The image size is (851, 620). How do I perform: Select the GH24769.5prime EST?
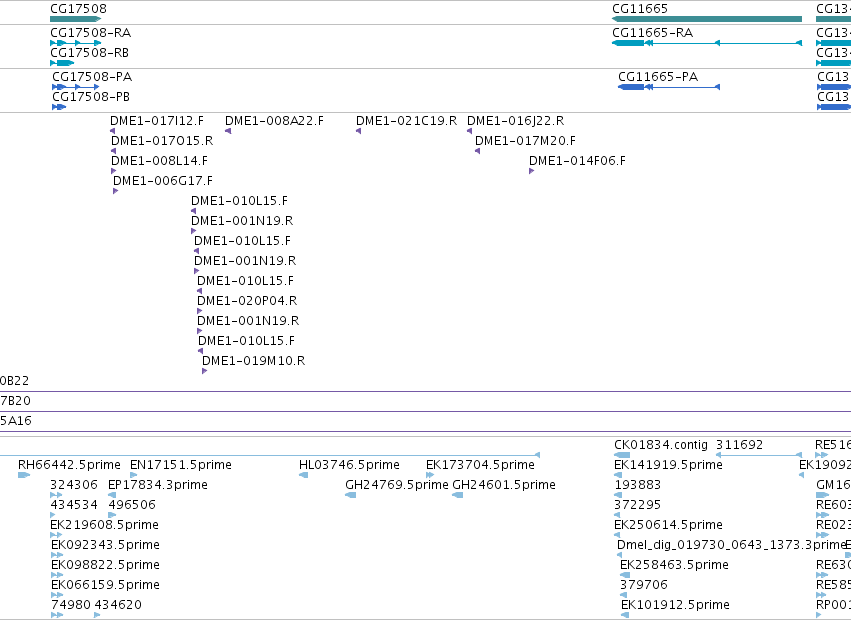pos(397,485)
